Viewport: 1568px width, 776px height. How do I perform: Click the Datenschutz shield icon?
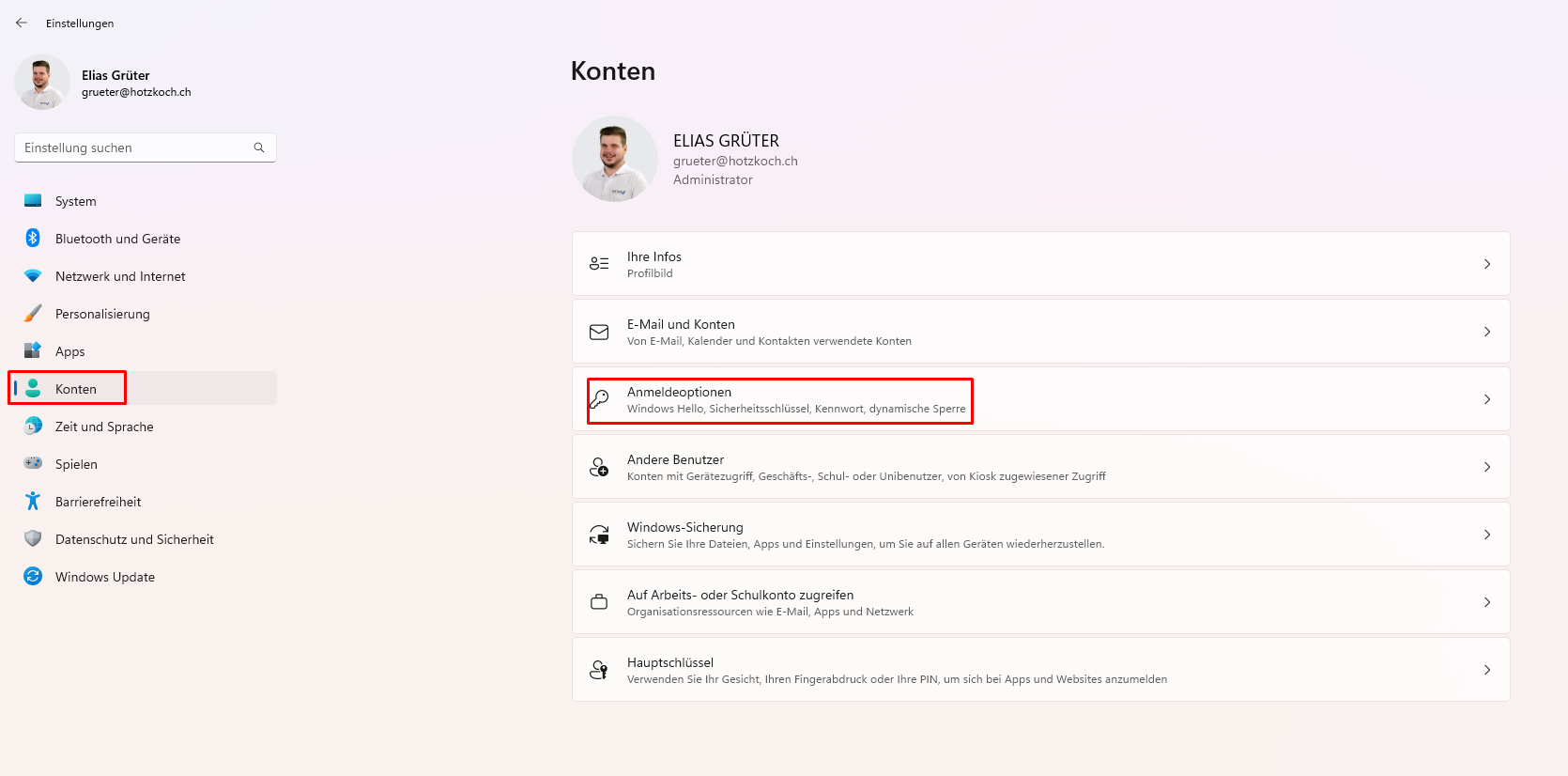pos(33,539)
